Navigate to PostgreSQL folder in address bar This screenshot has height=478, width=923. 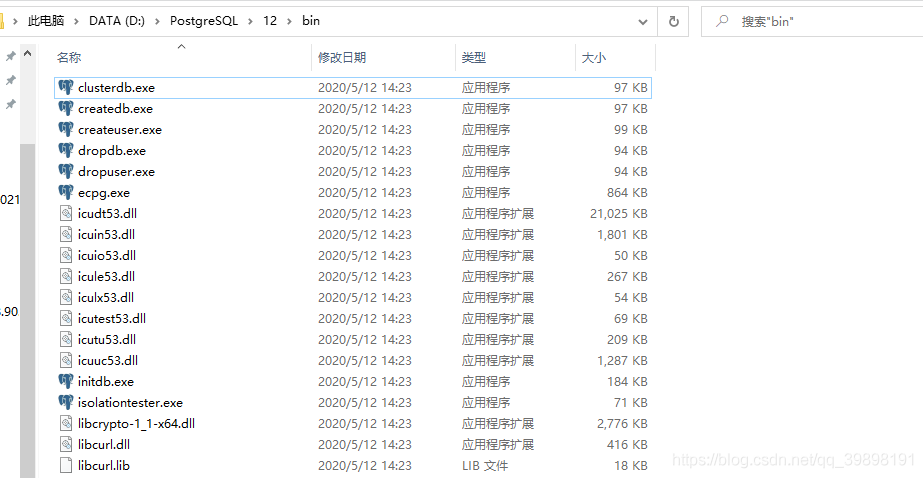click(204, 21)
